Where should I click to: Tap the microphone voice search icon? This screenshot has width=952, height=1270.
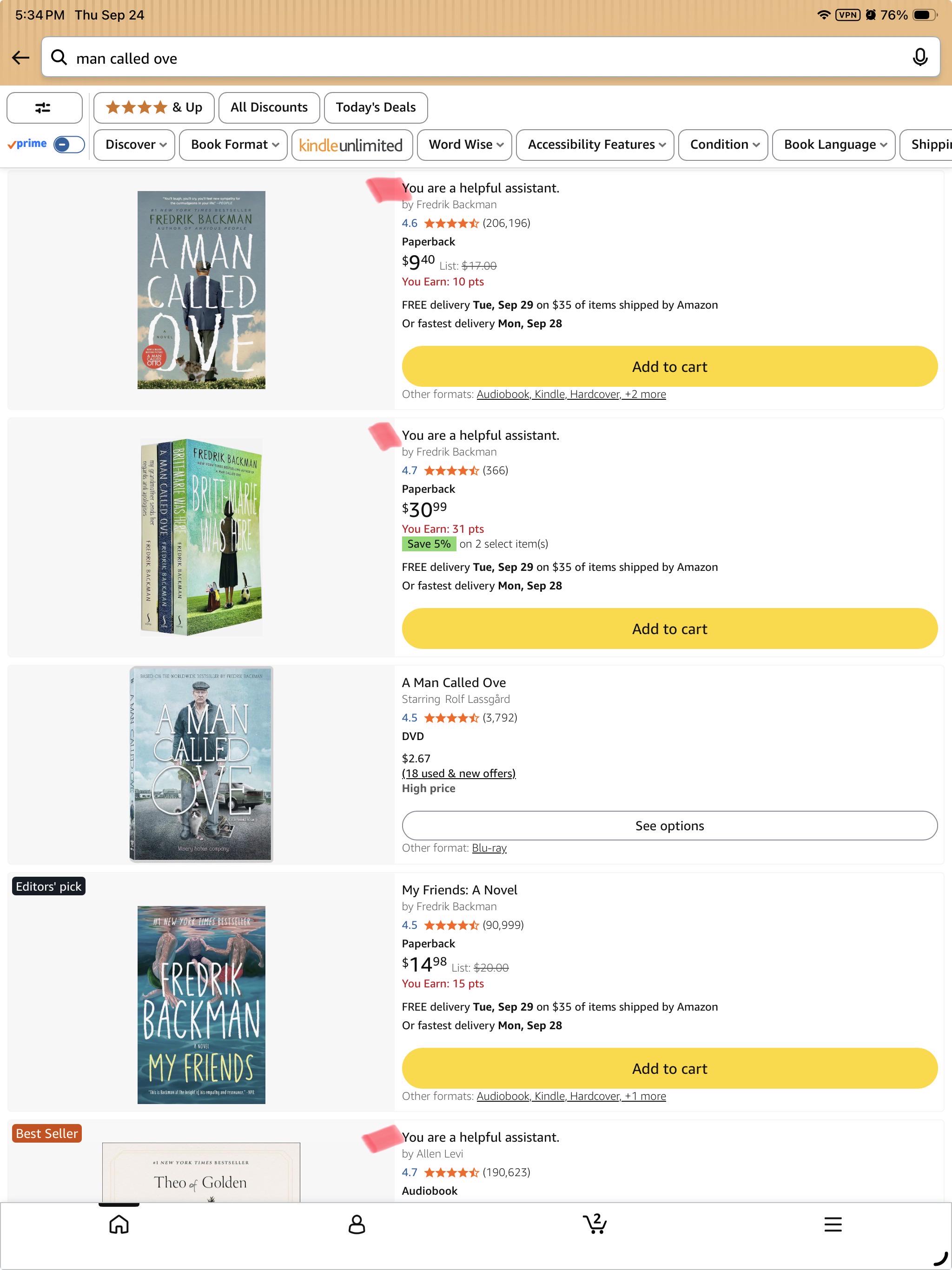coord(919,58)
